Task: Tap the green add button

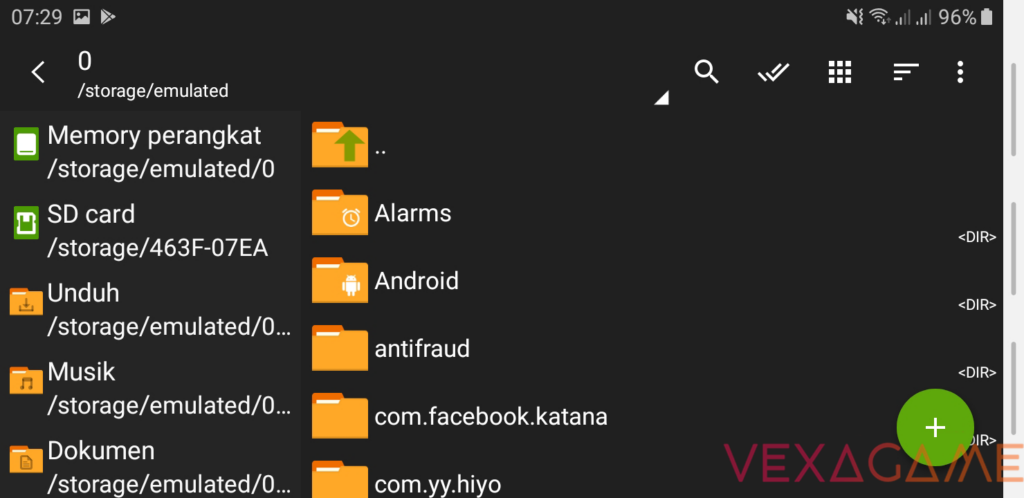Action: [935, 428]
